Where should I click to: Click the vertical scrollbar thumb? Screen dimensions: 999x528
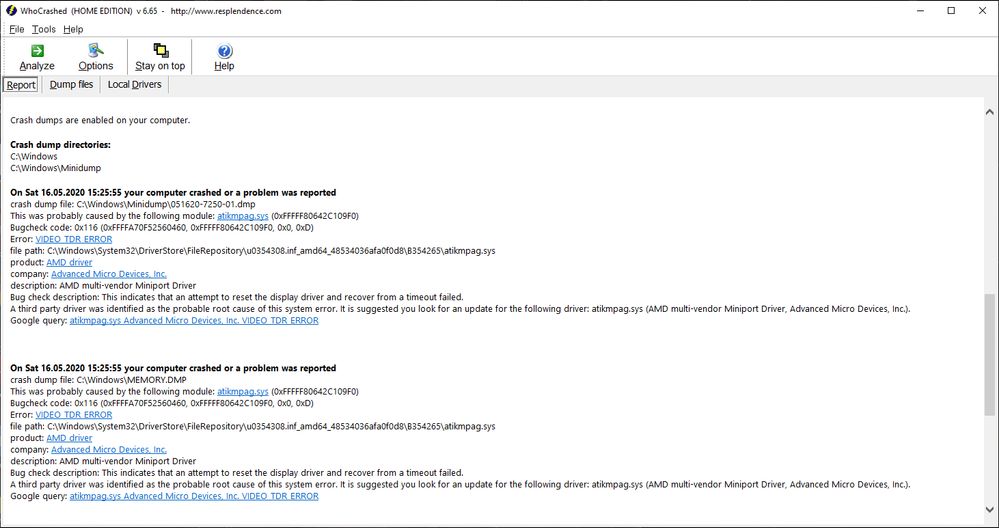[x=989, y=355]
